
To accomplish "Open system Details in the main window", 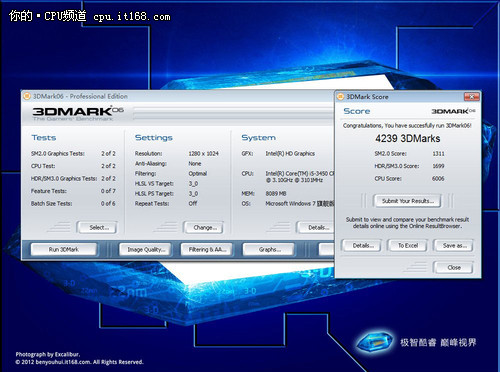I will (x=316, y=228).
